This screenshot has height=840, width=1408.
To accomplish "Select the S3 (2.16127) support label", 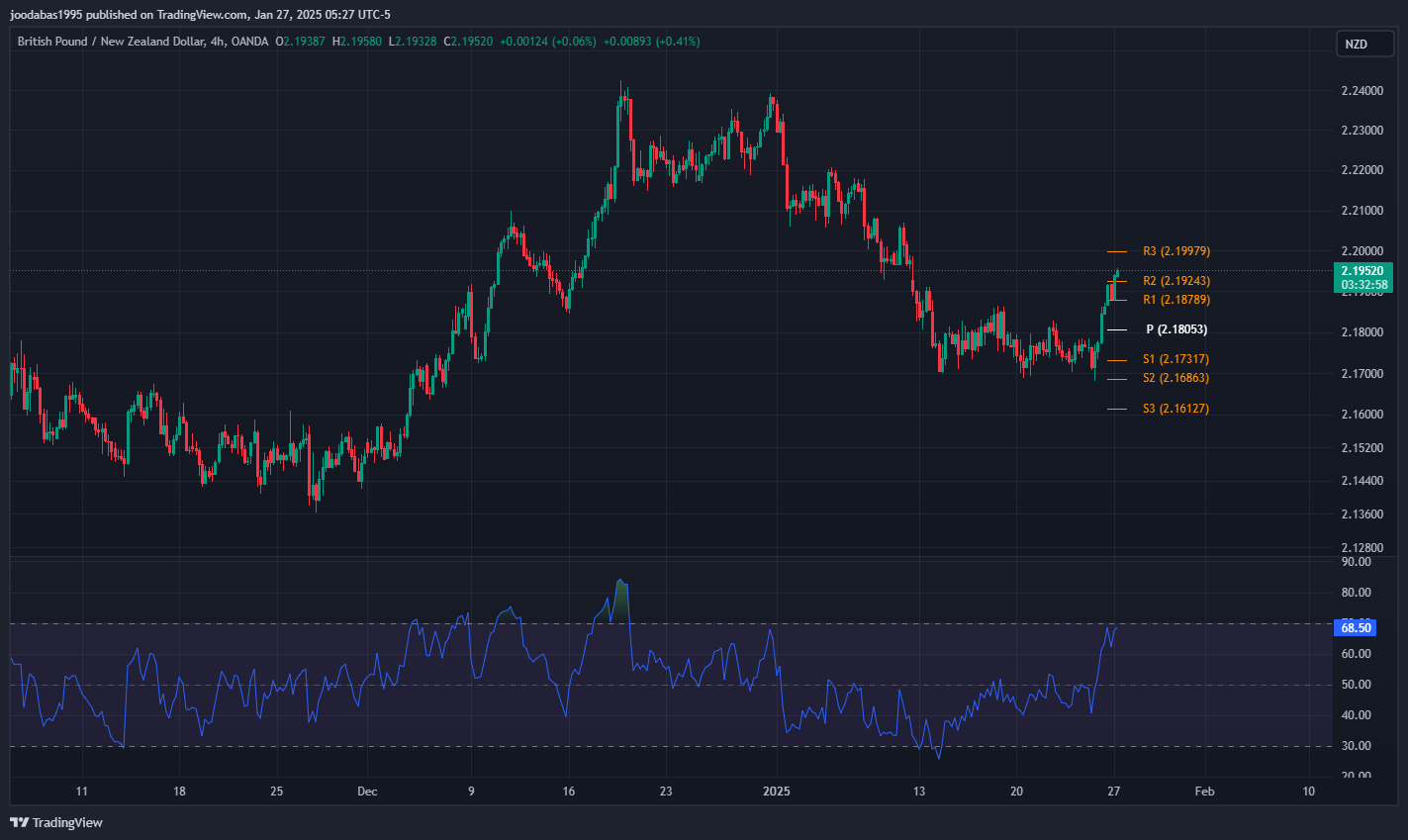I will click(x=1175, y=409).
